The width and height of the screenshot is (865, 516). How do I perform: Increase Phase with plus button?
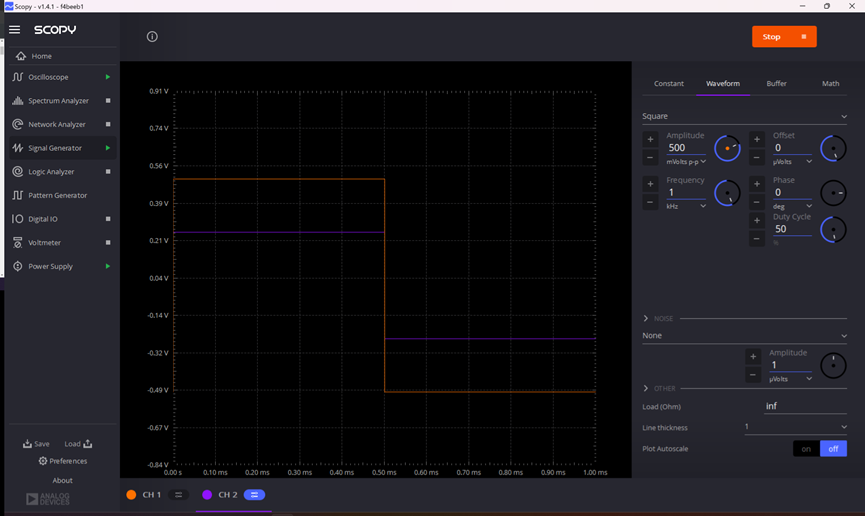757,184
